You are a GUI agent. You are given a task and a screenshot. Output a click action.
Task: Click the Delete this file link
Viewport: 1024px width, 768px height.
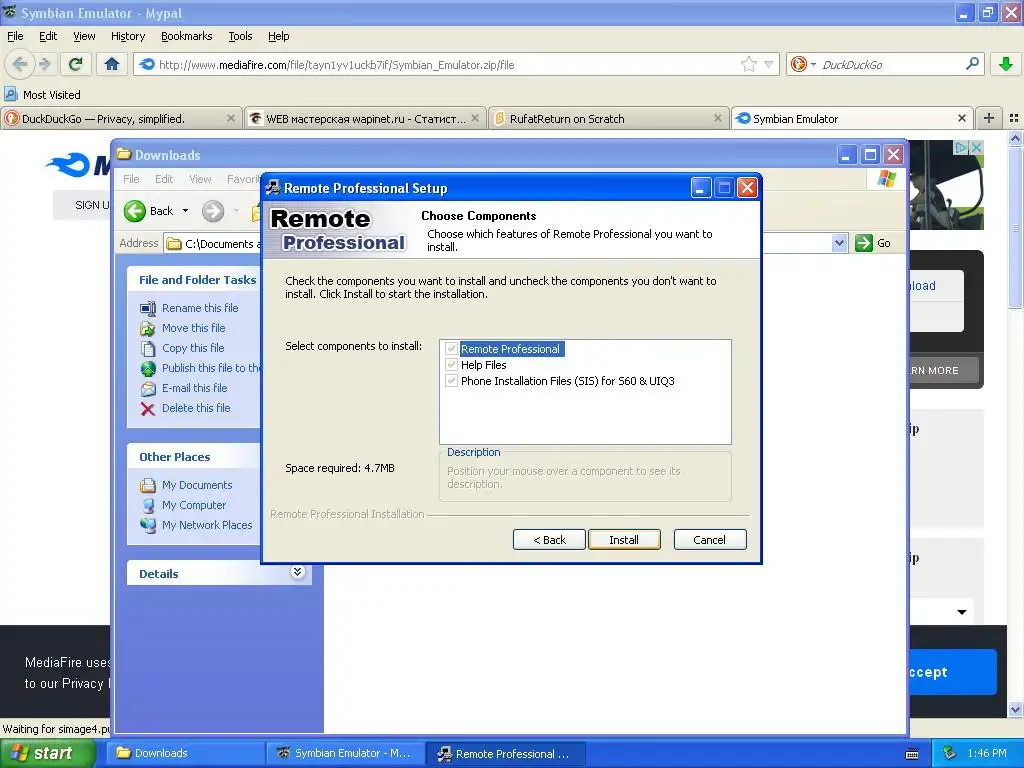tap(196, 408)
